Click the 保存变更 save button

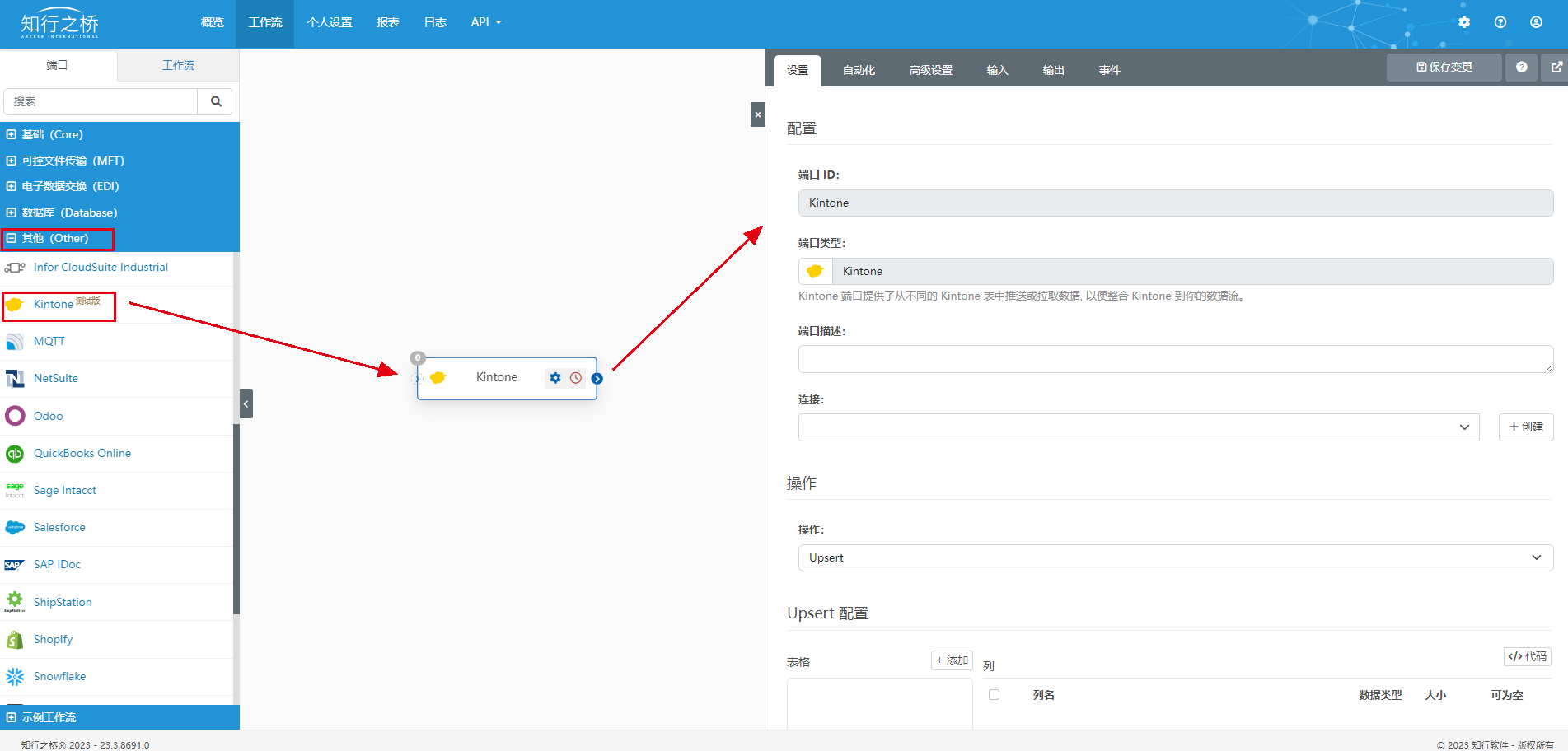point(1444,68)
